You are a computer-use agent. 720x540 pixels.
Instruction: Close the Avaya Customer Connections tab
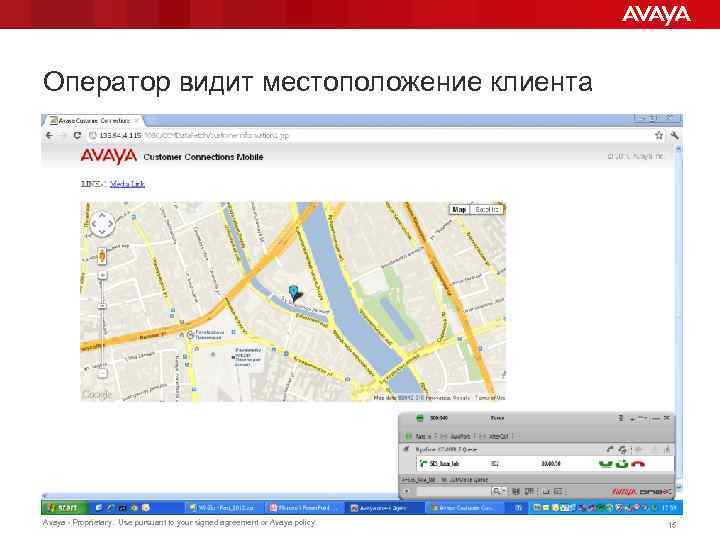(136, 120)
